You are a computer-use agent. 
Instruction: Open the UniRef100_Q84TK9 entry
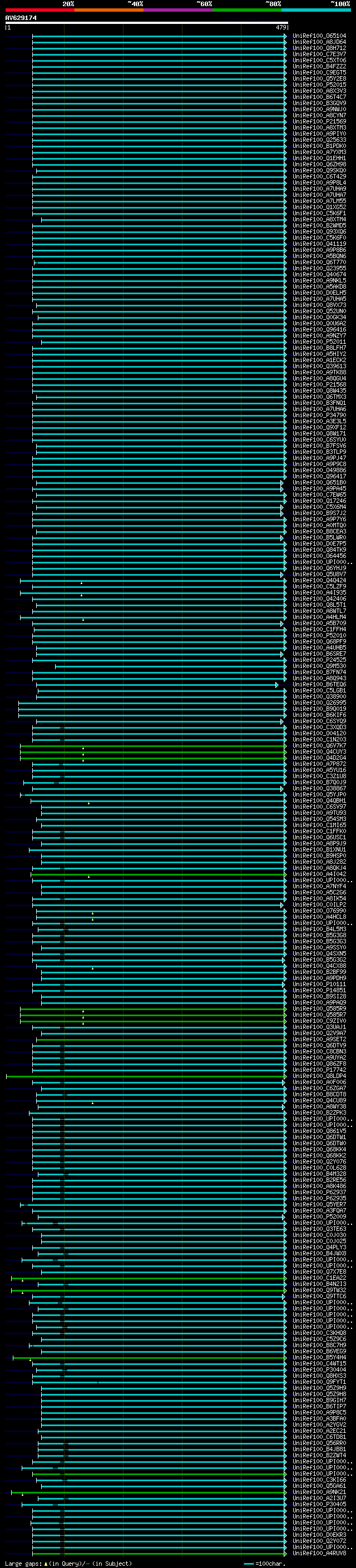[319, 550]
